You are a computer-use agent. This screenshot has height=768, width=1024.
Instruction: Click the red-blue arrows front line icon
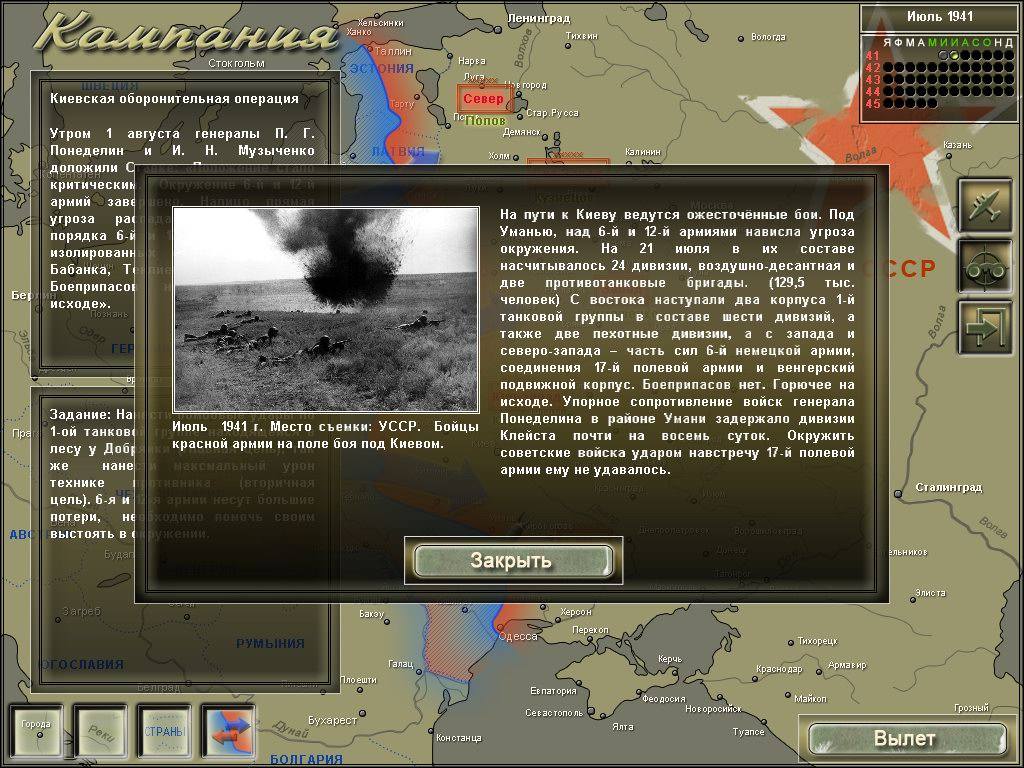coord(228,731)
